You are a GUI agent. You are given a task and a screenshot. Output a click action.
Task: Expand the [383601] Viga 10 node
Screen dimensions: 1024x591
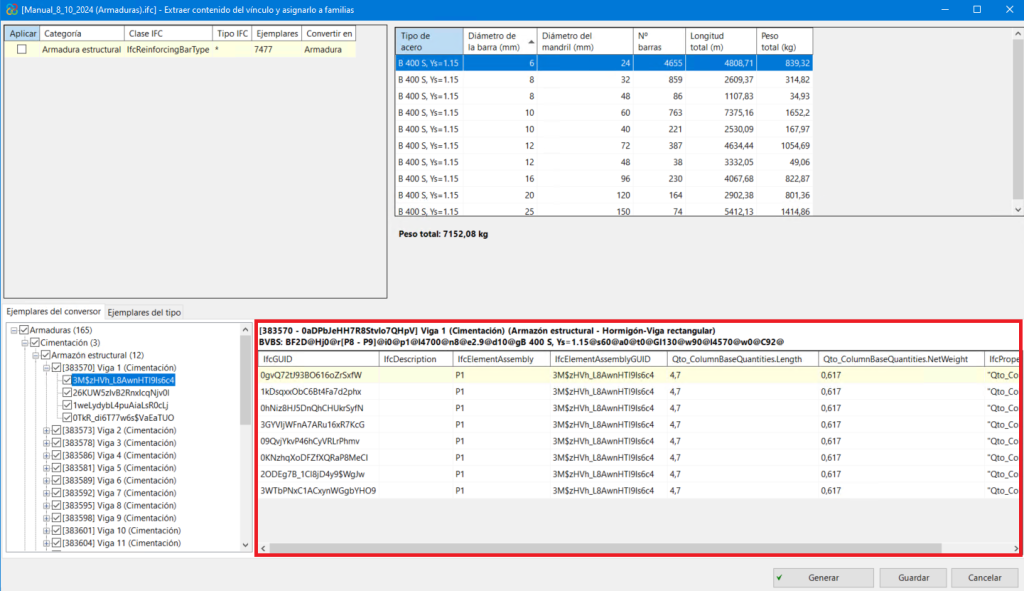46,530
